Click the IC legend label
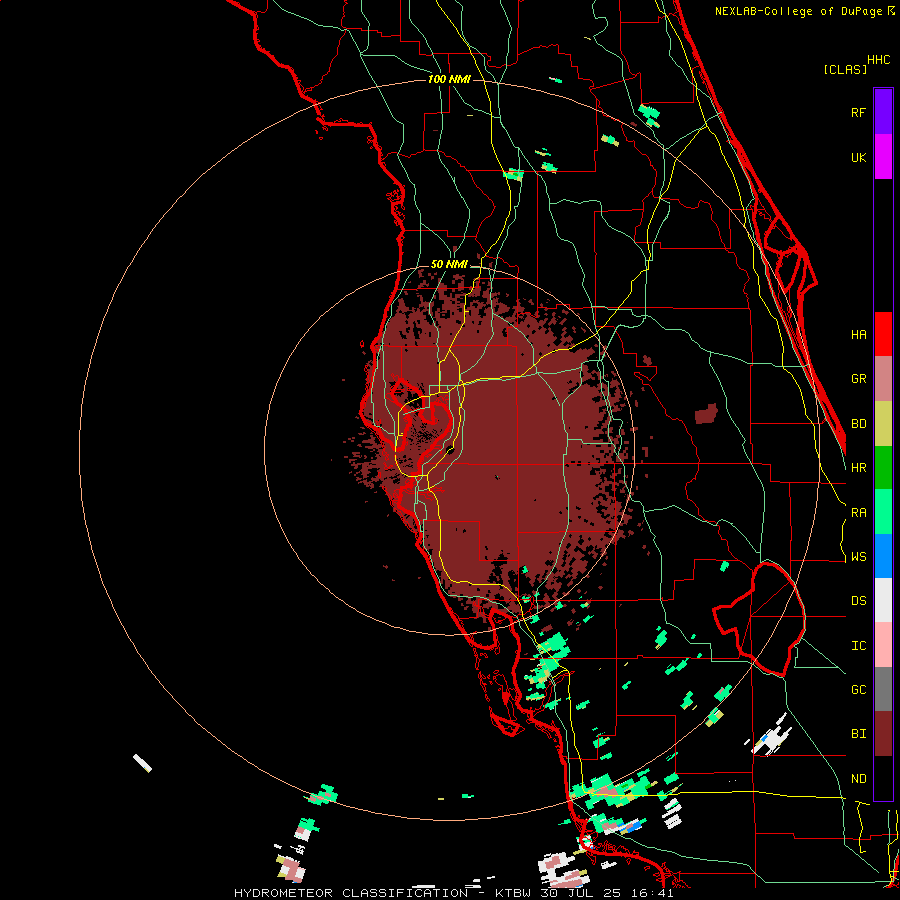This screenshot has width=900, height=900. (858, 645)
